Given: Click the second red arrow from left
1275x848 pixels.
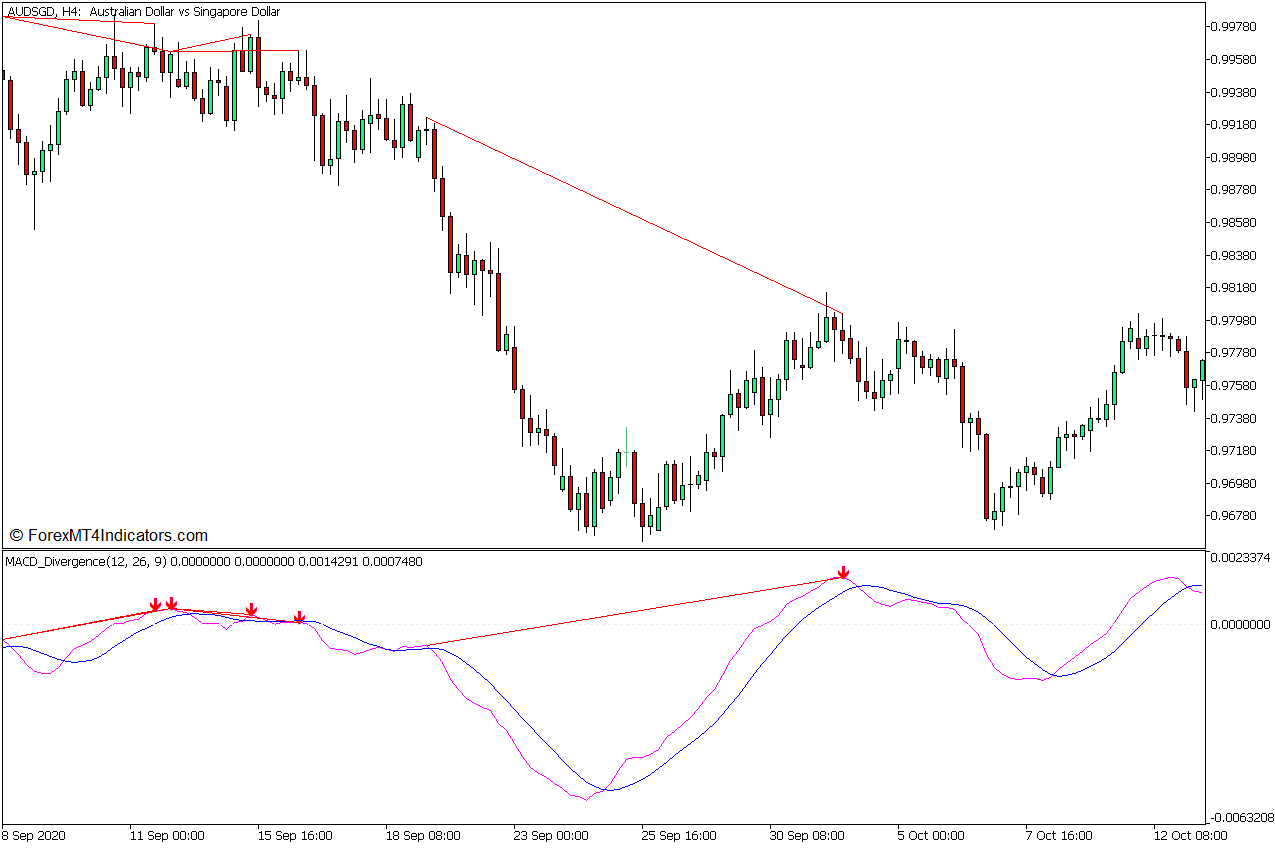Looking at the screenshot, I should (172, 603).
